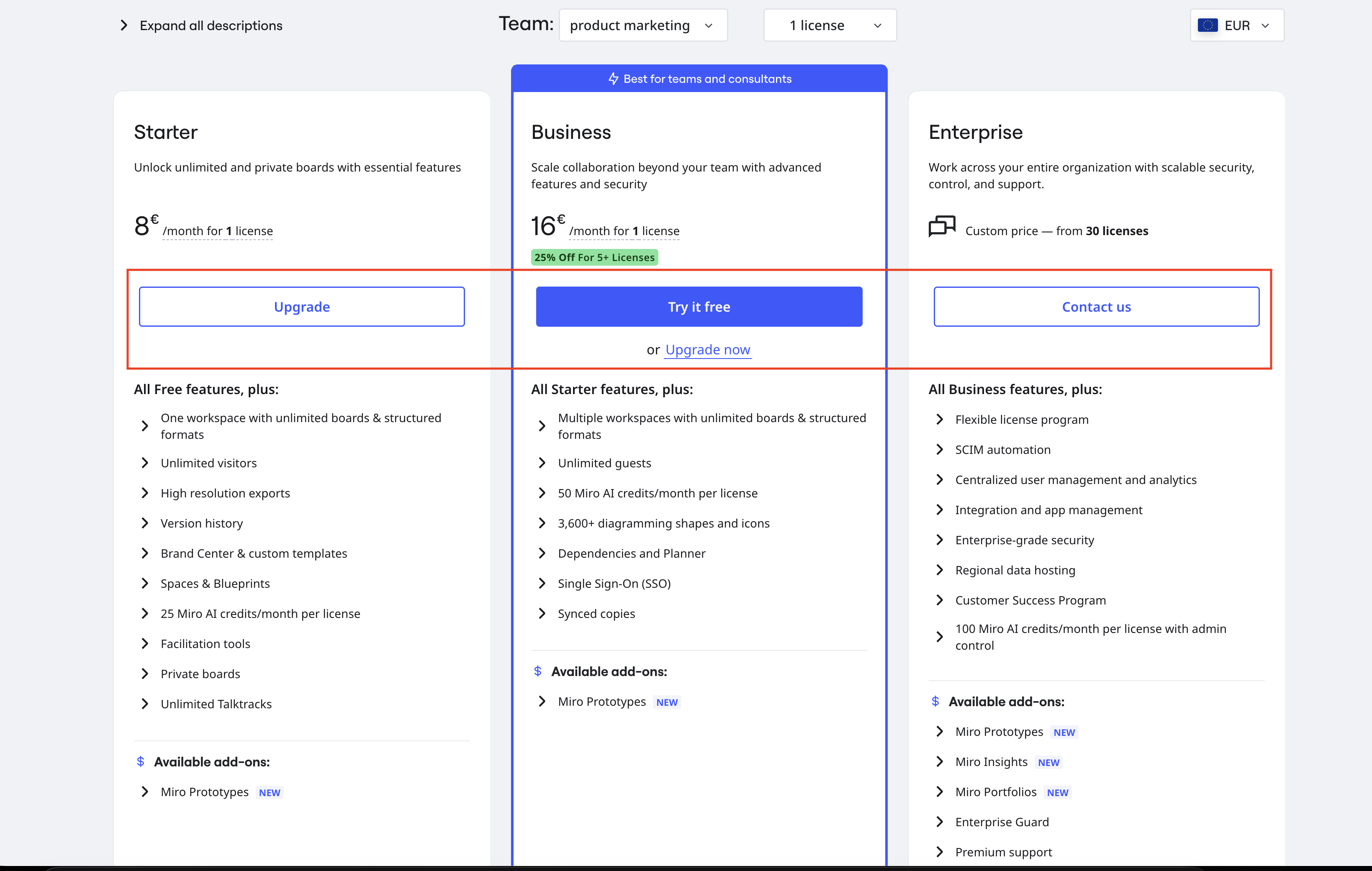The height and width of the screenshot is (871, 1372).
Task: Expand Miro Insights add-on details
Action: click(x=991, y=762)
